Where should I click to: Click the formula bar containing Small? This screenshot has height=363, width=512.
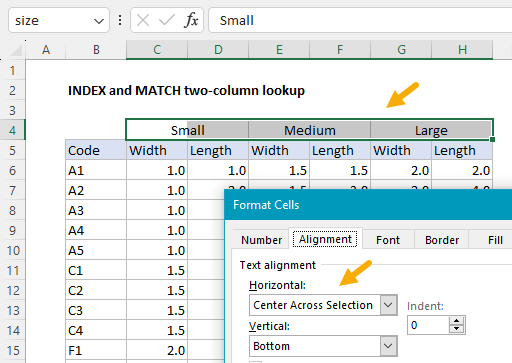pyautogui.click(x=360, y=20)
